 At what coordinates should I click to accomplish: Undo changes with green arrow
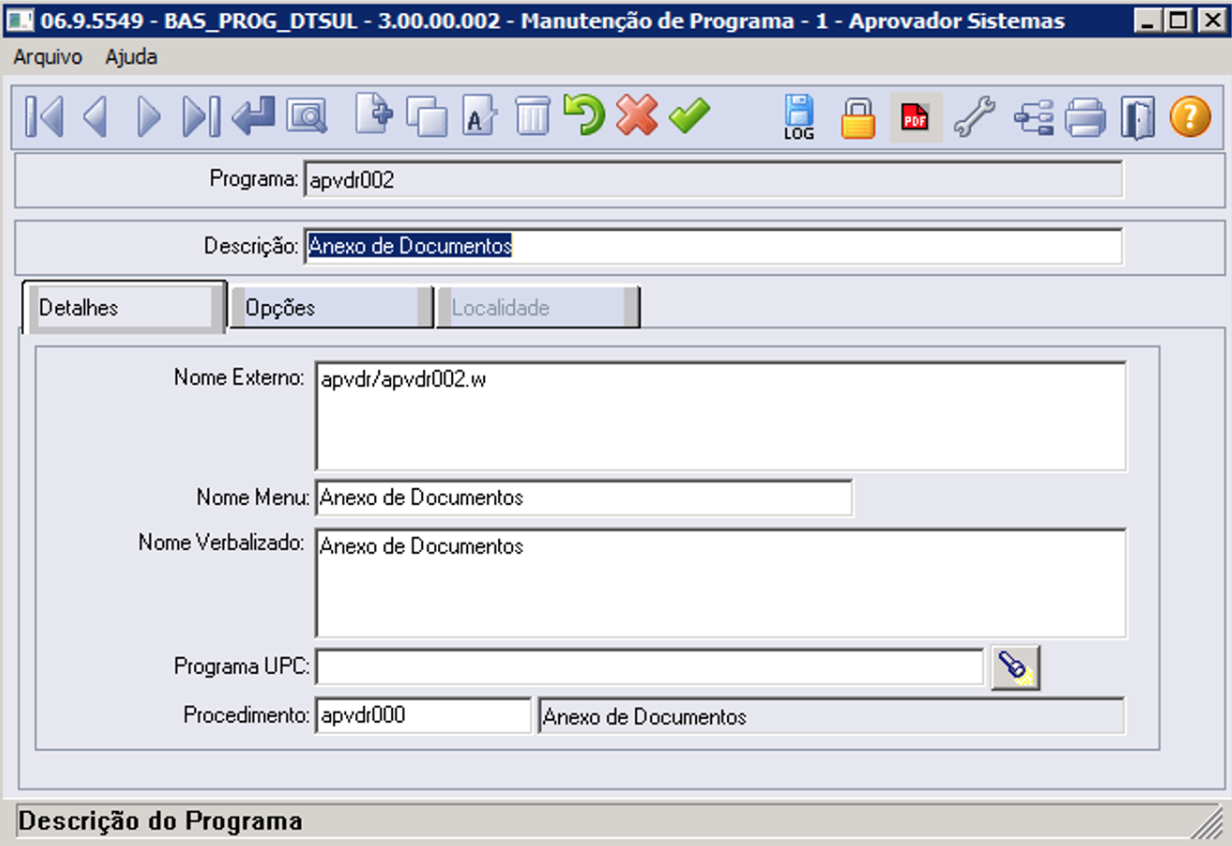click(584, 116)
